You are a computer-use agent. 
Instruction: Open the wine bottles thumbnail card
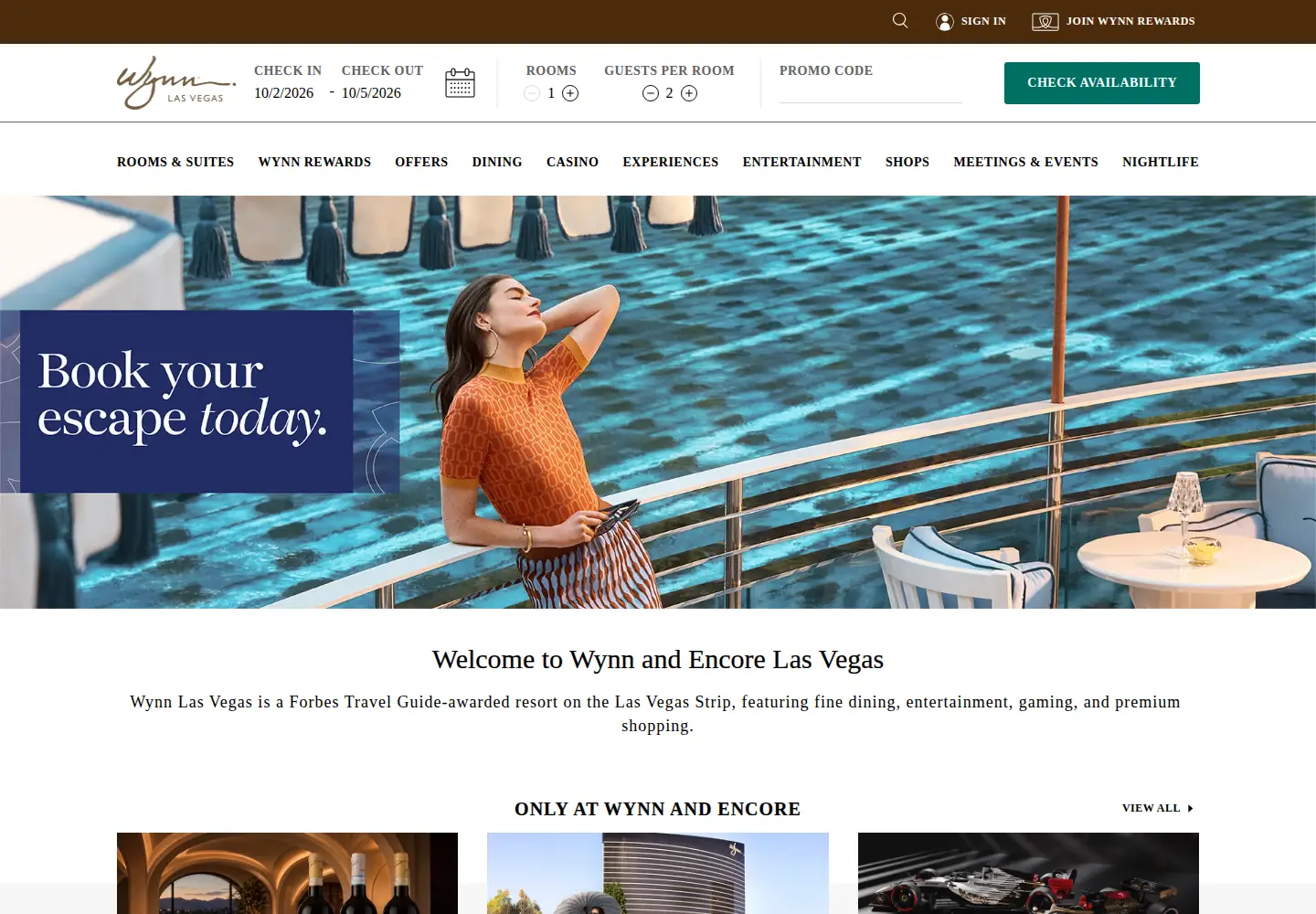coord(287,873)
